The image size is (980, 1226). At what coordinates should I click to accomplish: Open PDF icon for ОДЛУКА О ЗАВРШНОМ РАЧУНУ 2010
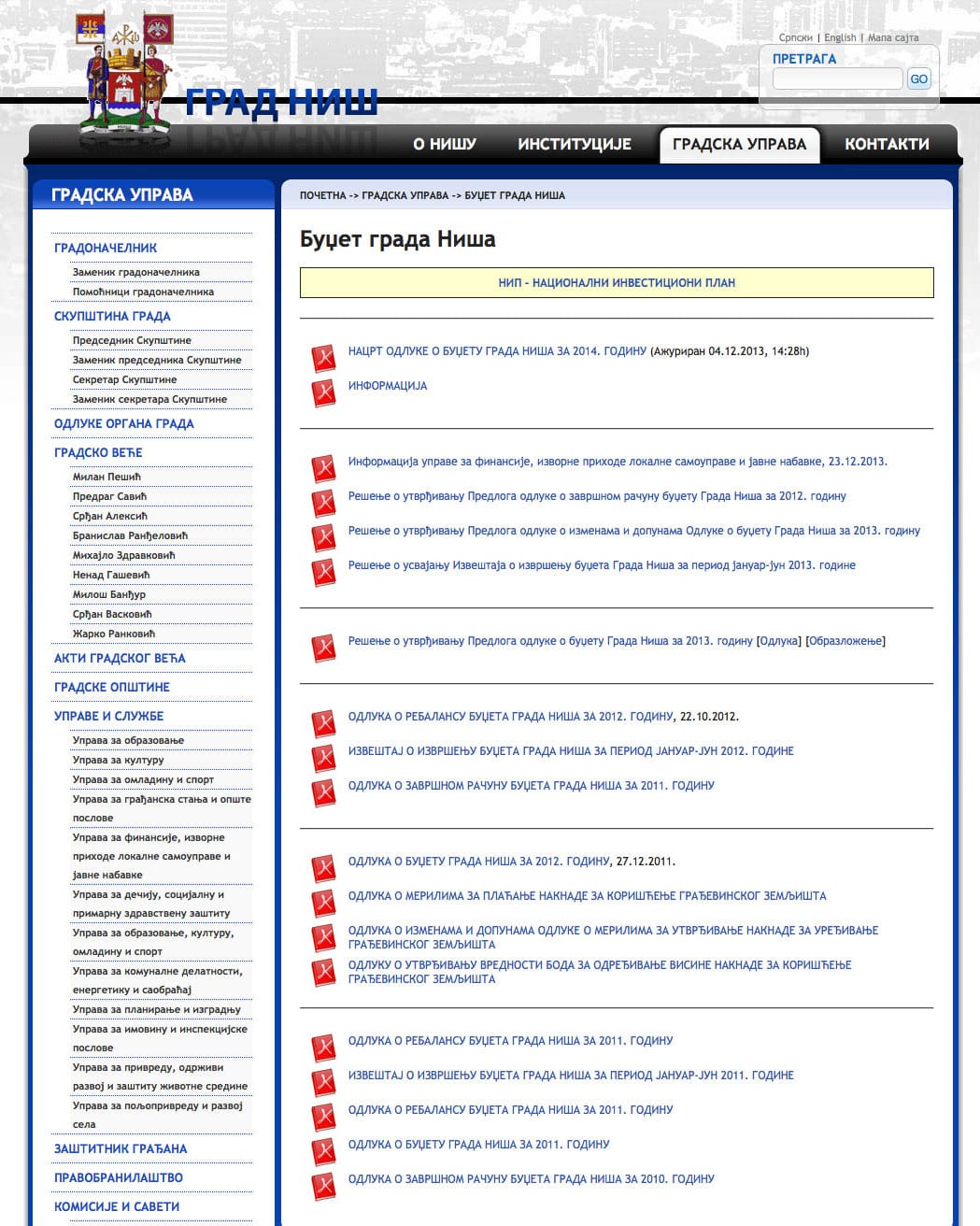coord(323,1186)
